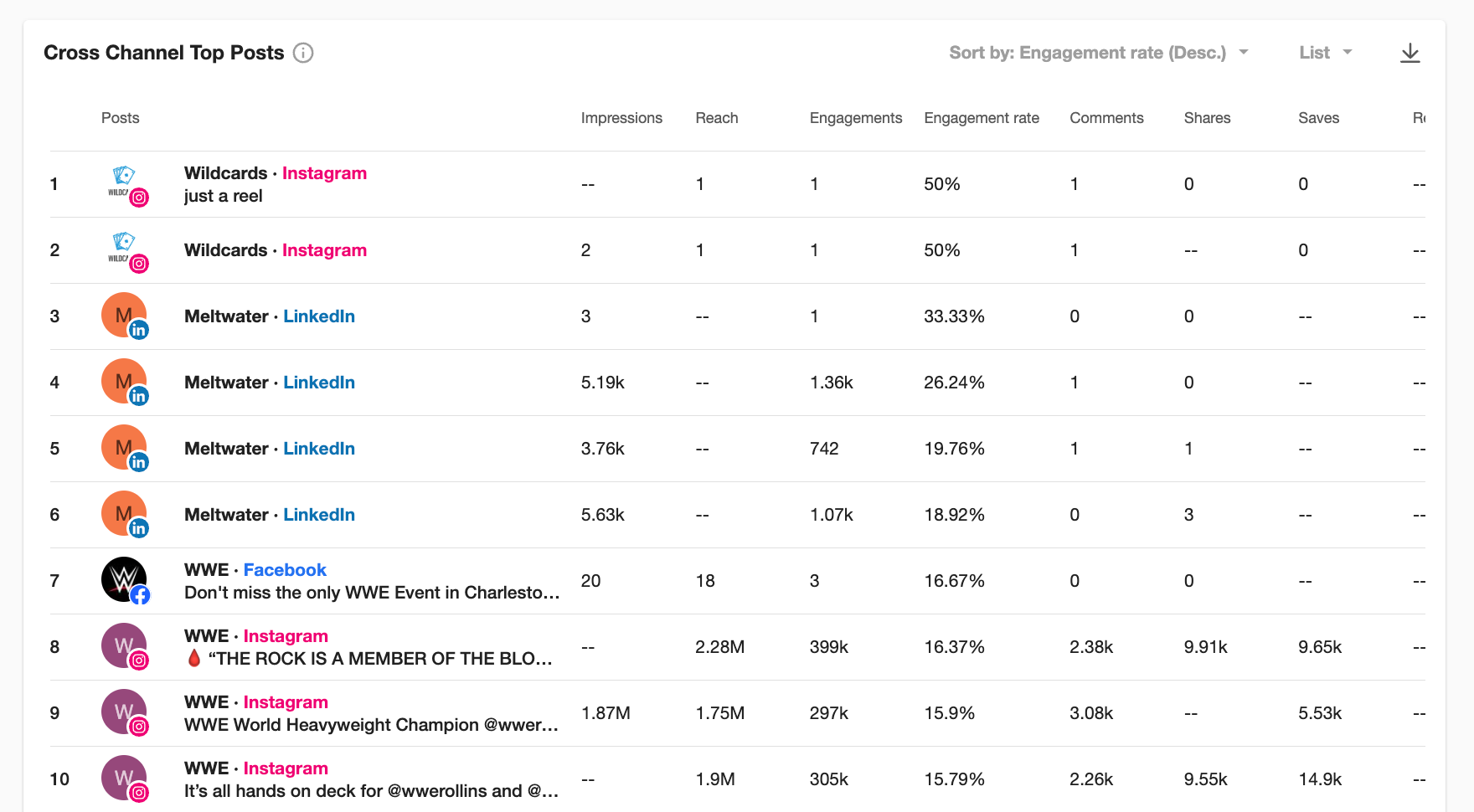Click the Saves column header
The width and height of the screenshot is (1474, 812).
click(x=1319, y=118)
